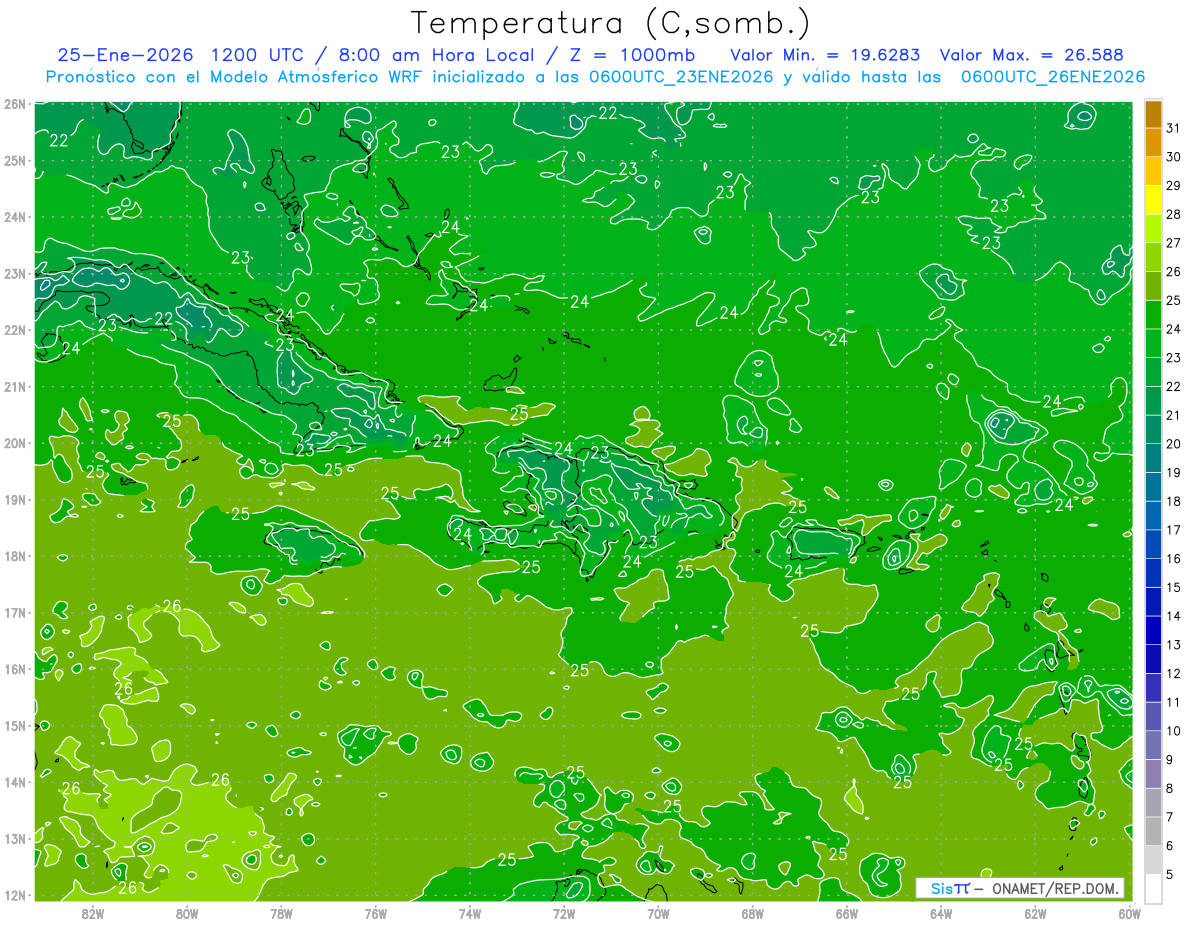Click the legend label "31"
Viewport: 1200px width, 927px height.
point(1173,128)
